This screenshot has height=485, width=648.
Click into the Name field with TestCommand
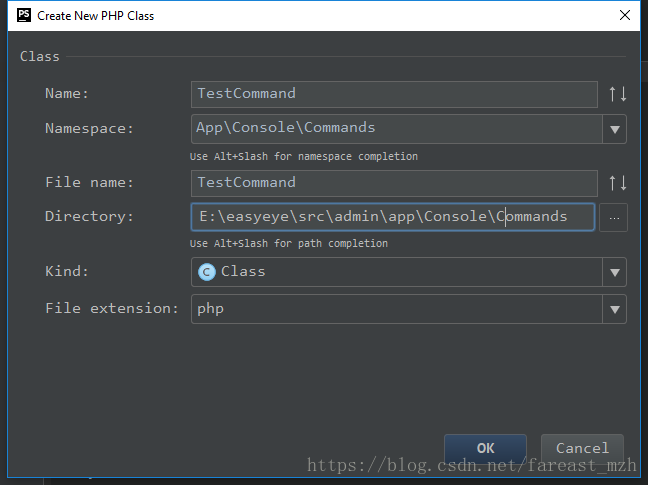(x=394, y=94)
